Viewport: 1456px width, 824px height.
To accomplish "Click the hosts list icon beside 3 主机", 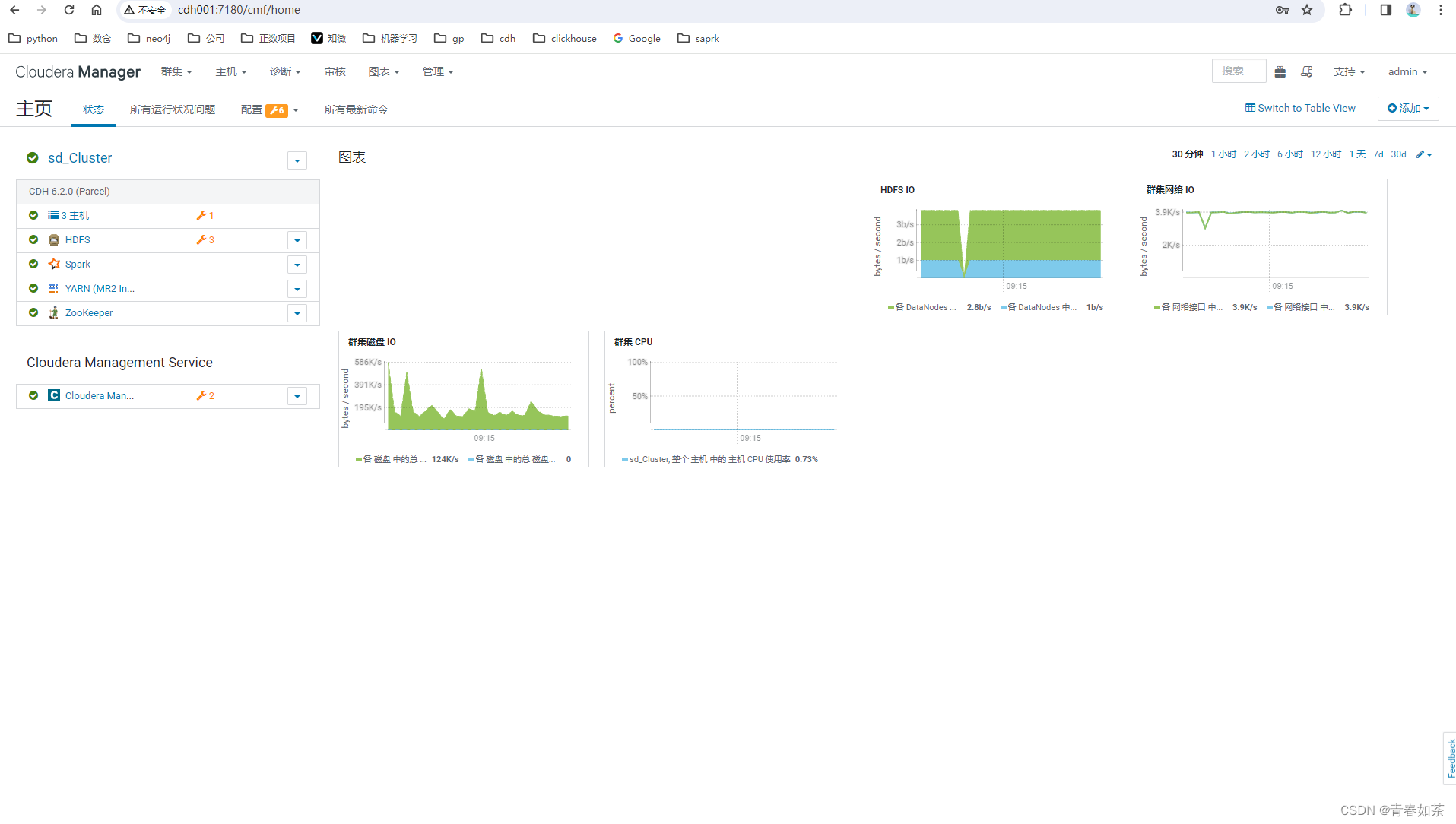I will (54, 215).
